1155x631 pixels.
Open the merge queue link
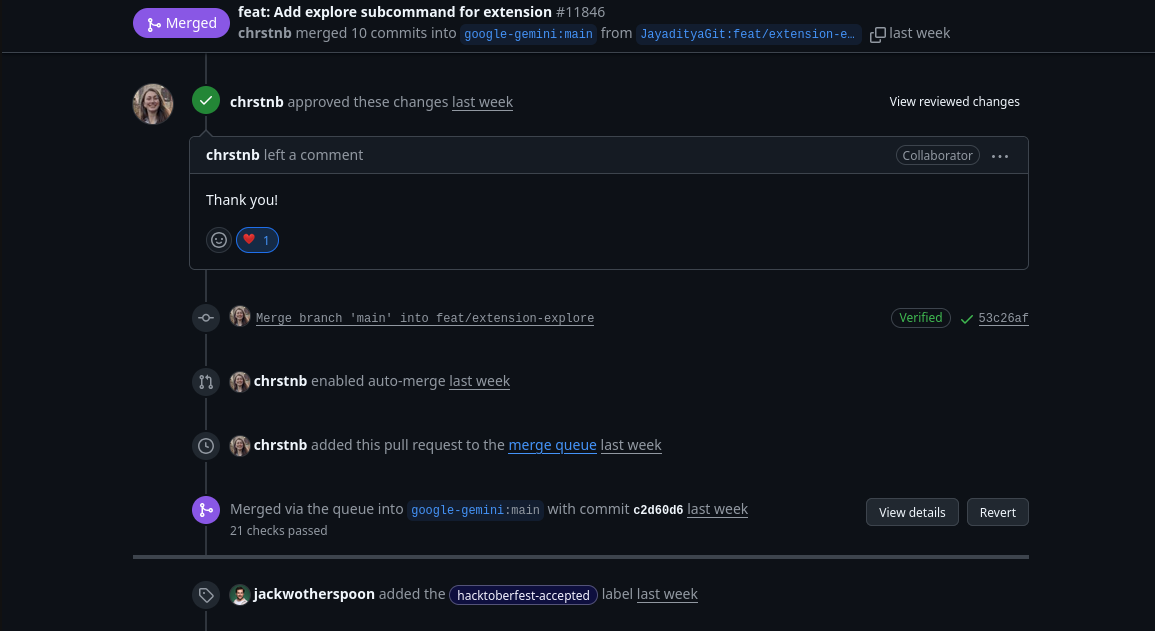[x=552, y=445]
